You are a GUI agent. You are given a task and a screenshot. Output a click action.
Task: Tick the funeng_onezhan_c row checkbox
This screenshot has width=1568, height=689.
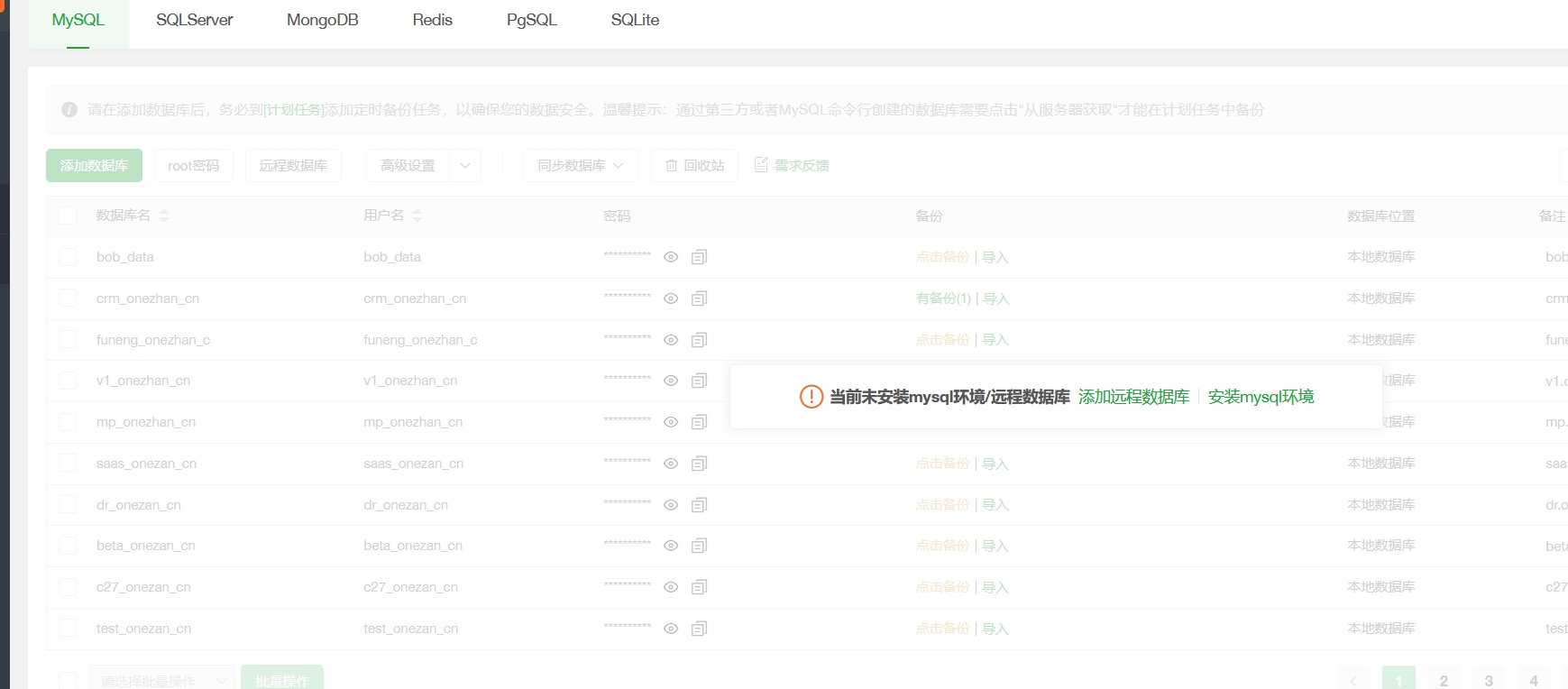[68, 340]
